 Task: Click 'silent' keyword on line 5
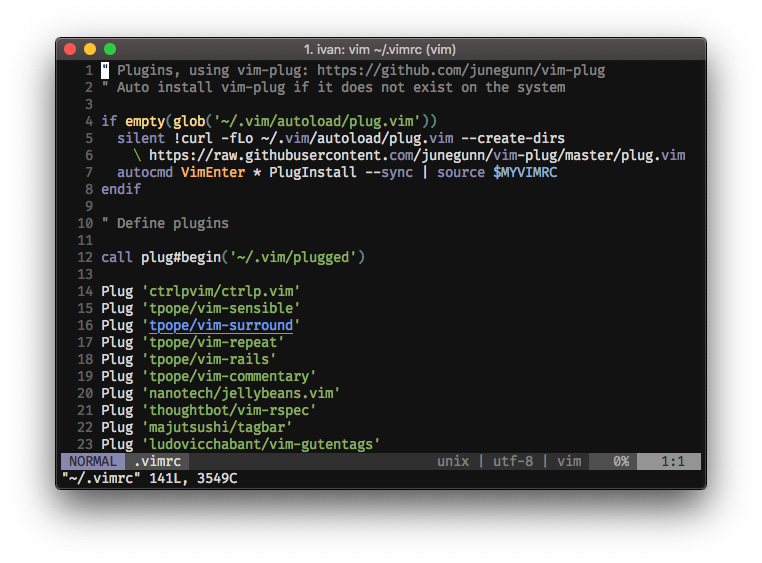[x=141, y=138]
